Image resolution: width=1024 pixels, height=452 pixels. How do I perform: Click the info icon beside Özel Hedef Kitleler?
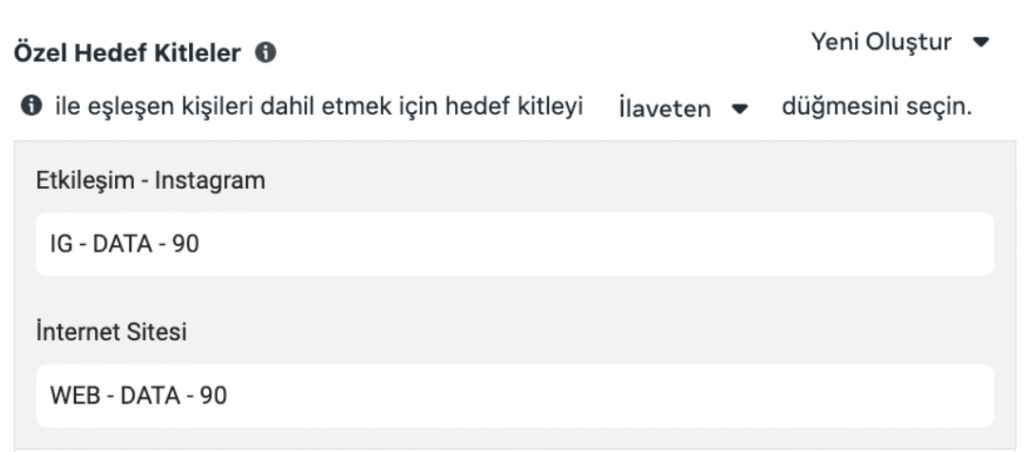click(265, 53)
